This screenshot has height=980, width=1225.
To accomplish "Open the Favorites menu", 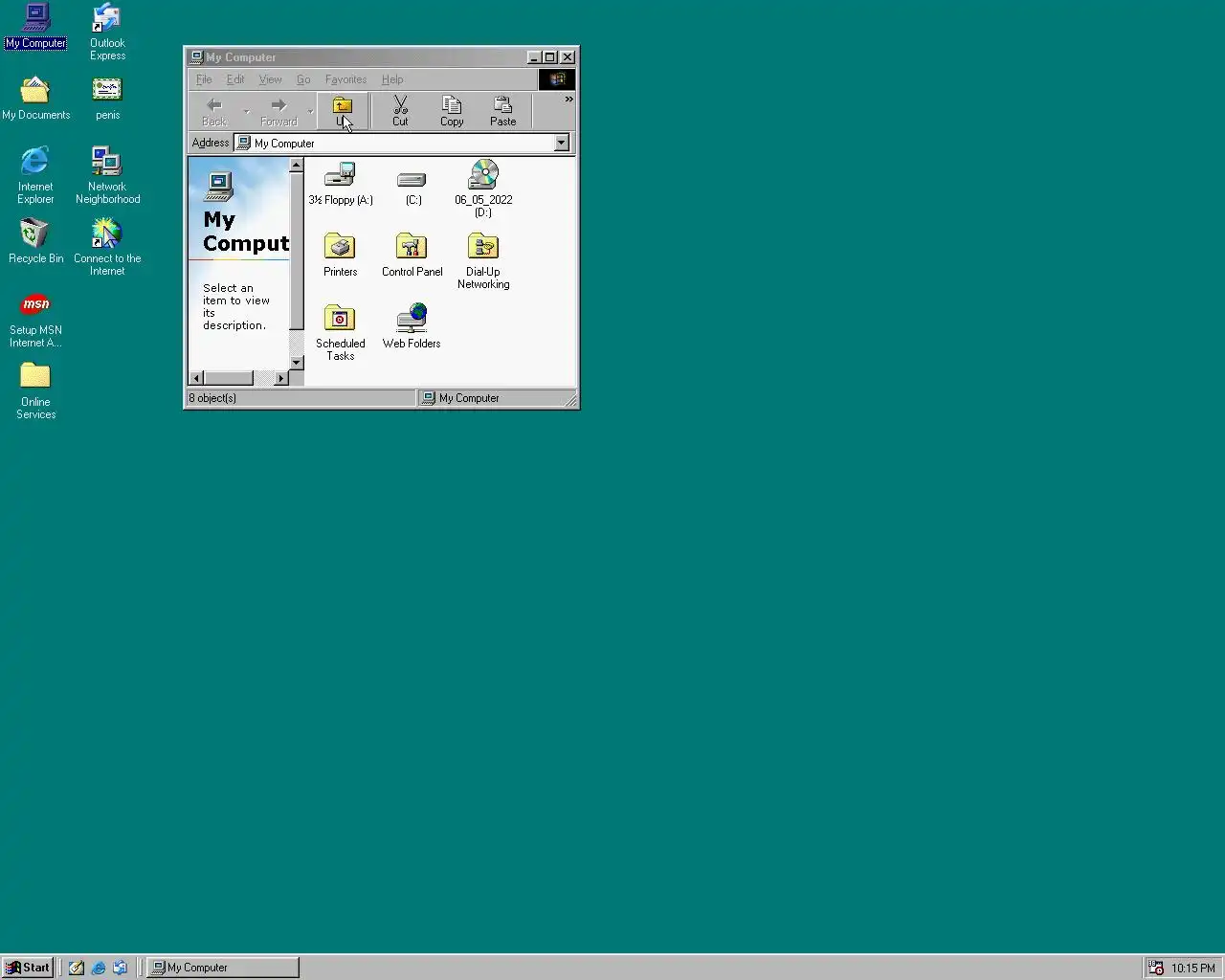I will (345, 79).
